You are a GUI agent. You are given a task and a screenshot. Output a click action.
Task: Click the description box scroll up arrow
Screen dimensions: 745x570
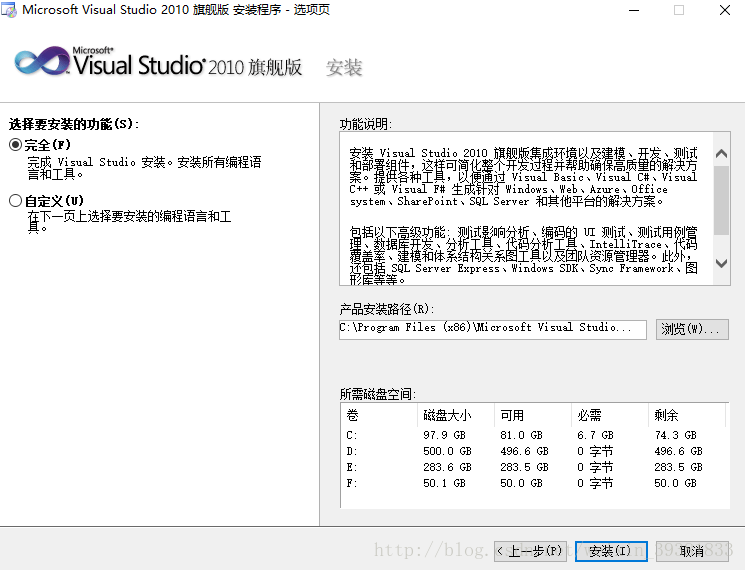[721, 153]
